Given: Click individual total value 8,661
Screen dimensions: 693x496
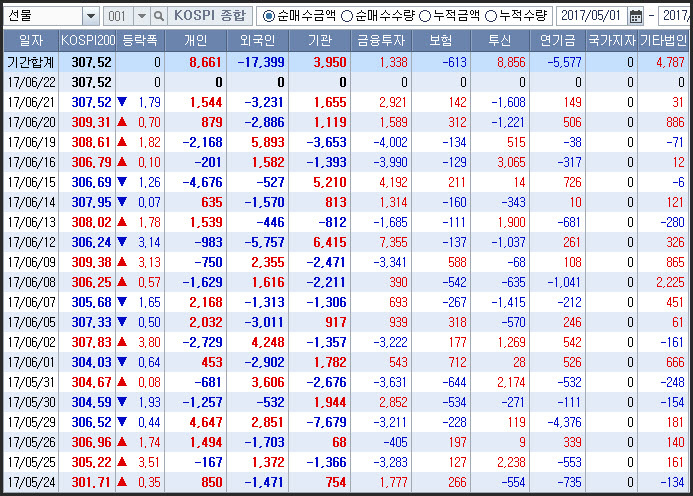Looking at the screenshot, I should (x=205, y=62).
